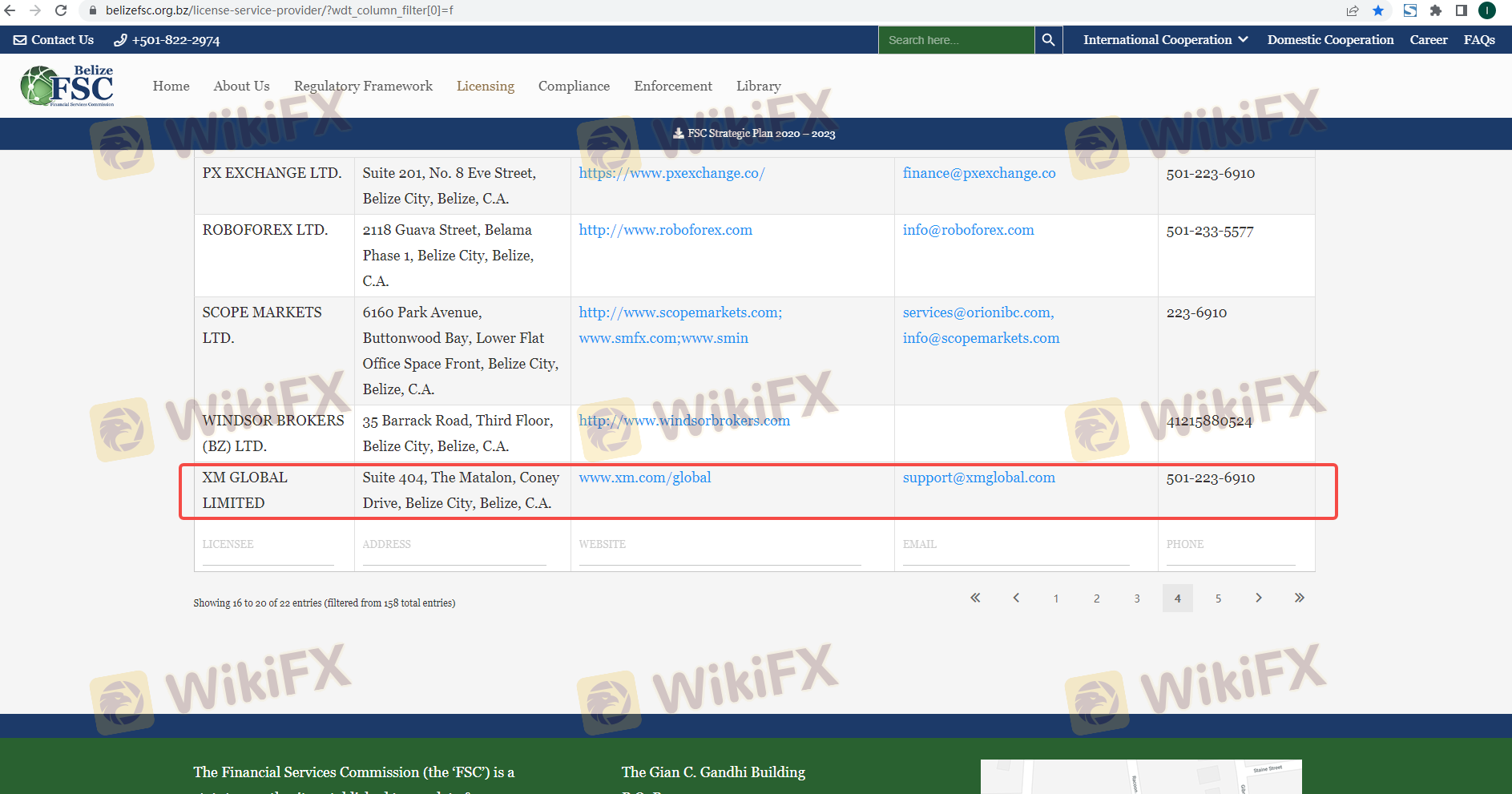Open the browser extensions puzzle icon
The height and width of the screenshot is (794, 1512).
tap(1435, 10)
